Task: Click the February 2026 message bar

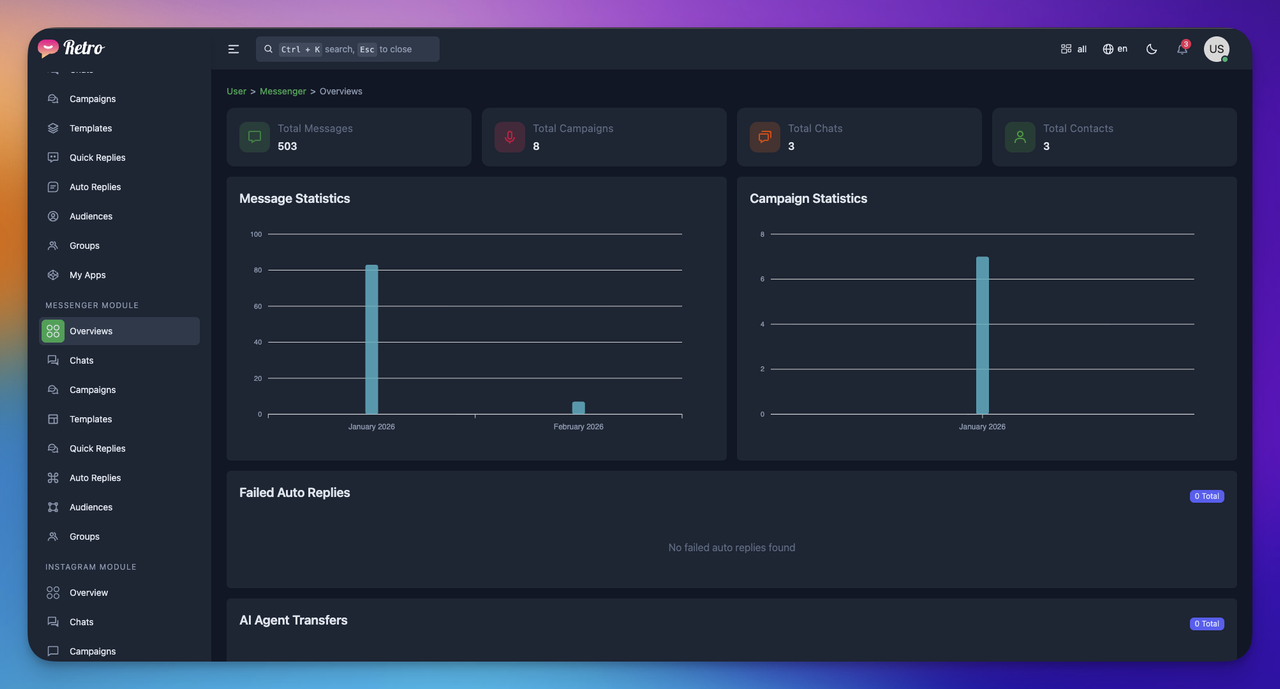Action: 578,408
